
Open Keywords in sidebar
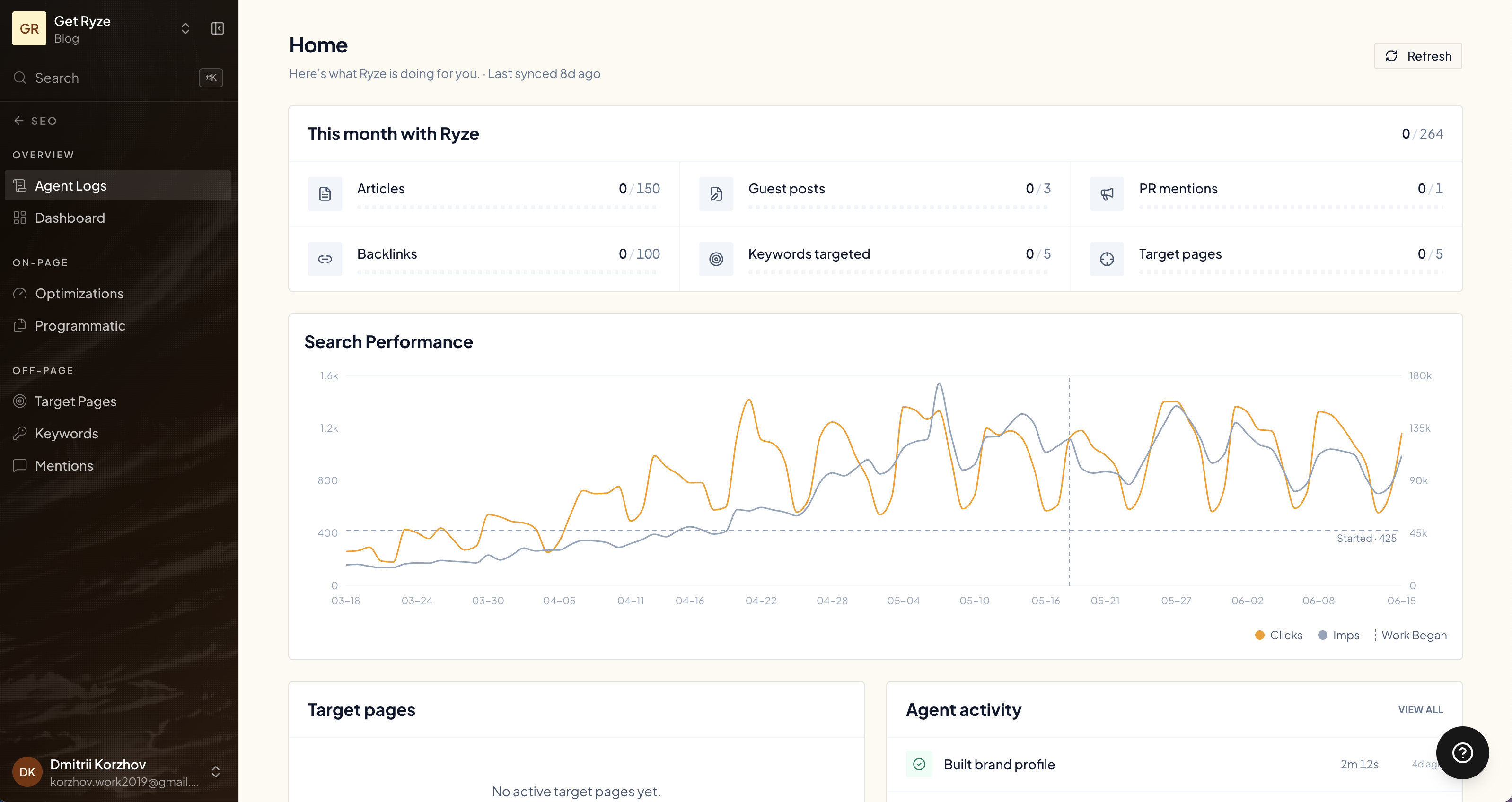[117, 434]
